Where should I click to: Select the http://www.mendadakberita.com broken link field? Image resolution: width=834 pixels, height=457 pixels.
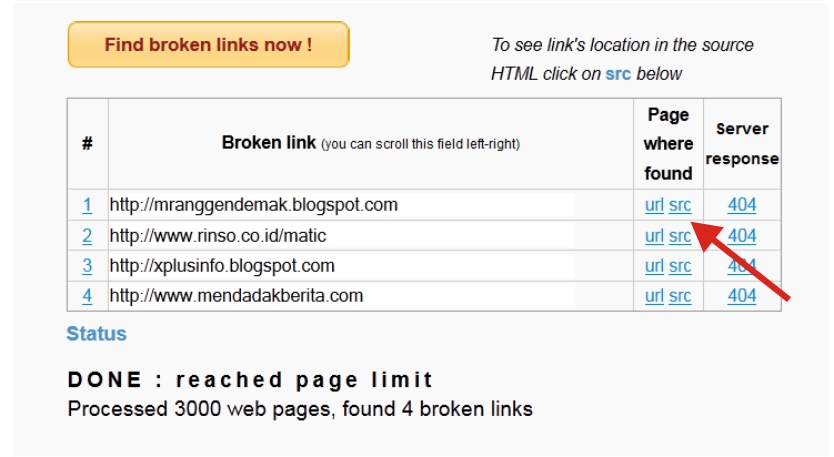pyautogui.click(x=342, y=296)
